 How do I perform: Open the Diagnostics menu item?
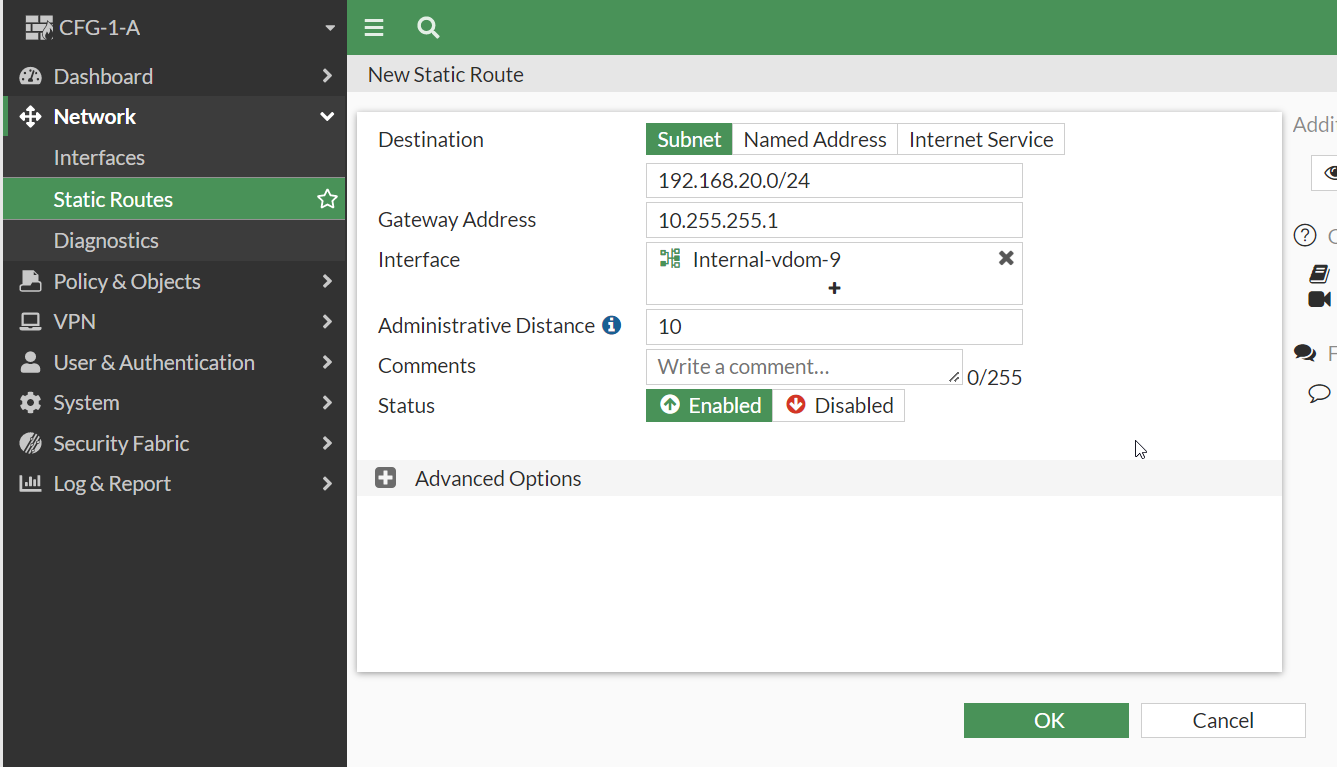click(x=106, y=240)
